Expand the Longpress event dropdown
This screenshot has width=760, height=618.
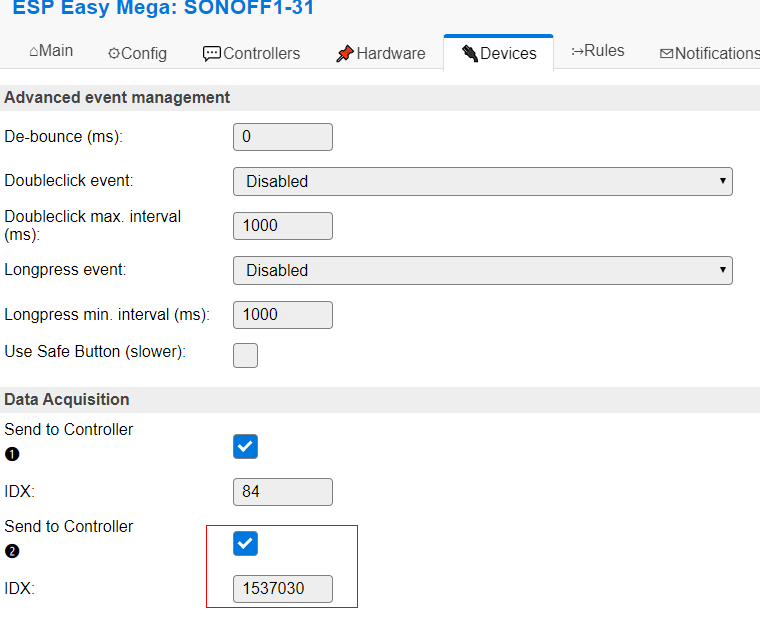[x=483, y=270]
